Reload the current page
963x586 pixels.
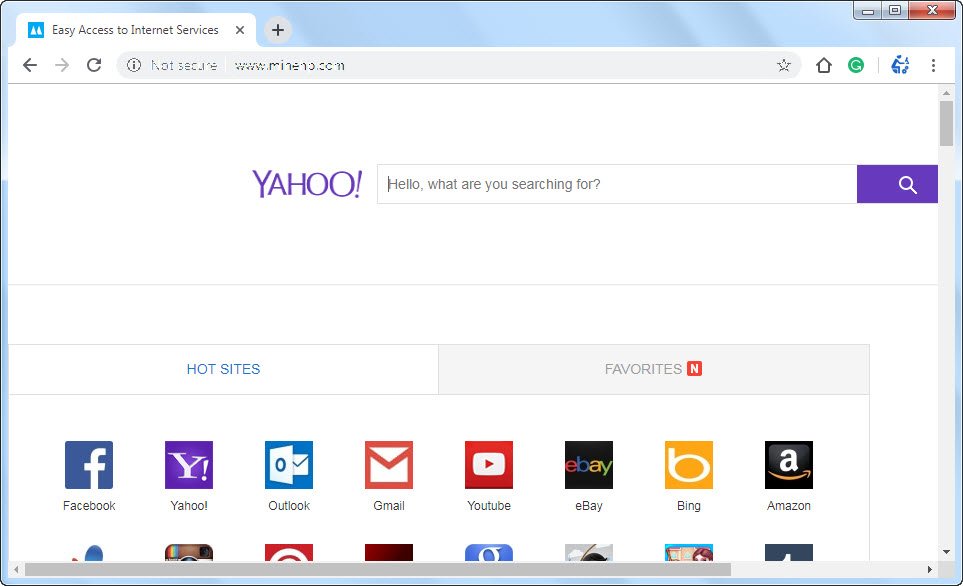[94, 65]
